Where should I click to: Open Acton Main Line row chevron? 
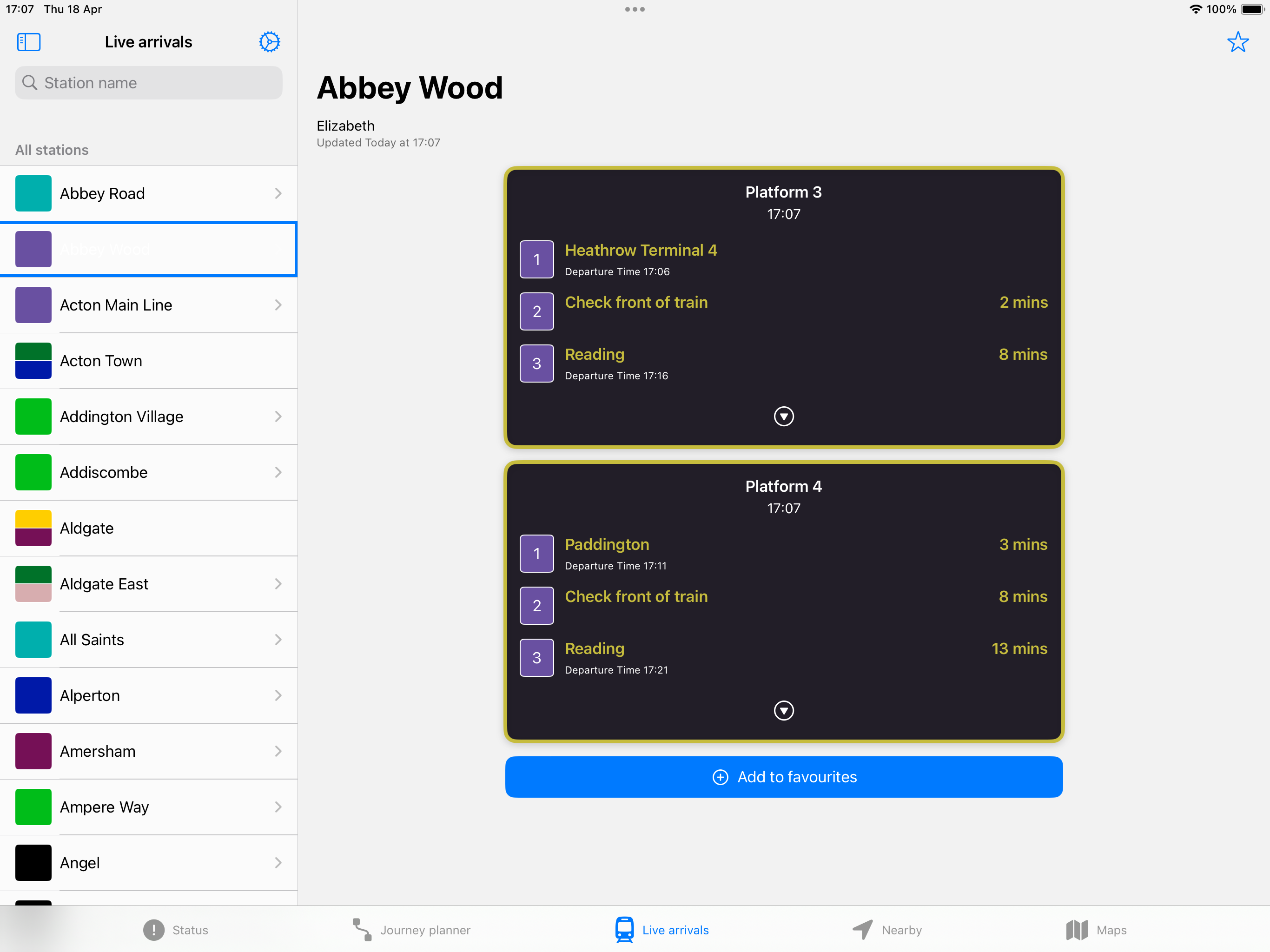pyautogui.click(x=278, y=305)
